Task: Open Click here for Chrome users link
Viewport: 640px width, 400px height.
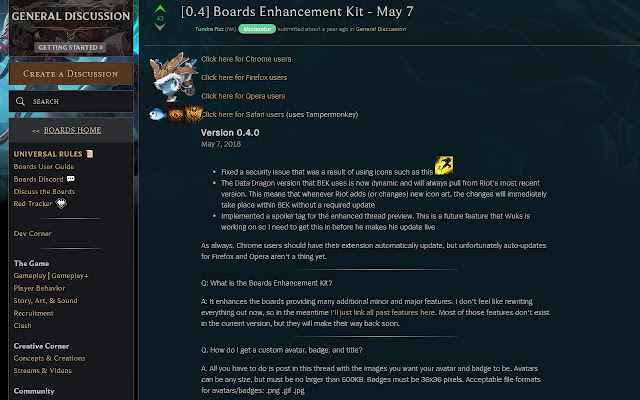Action: click(246, 59)
